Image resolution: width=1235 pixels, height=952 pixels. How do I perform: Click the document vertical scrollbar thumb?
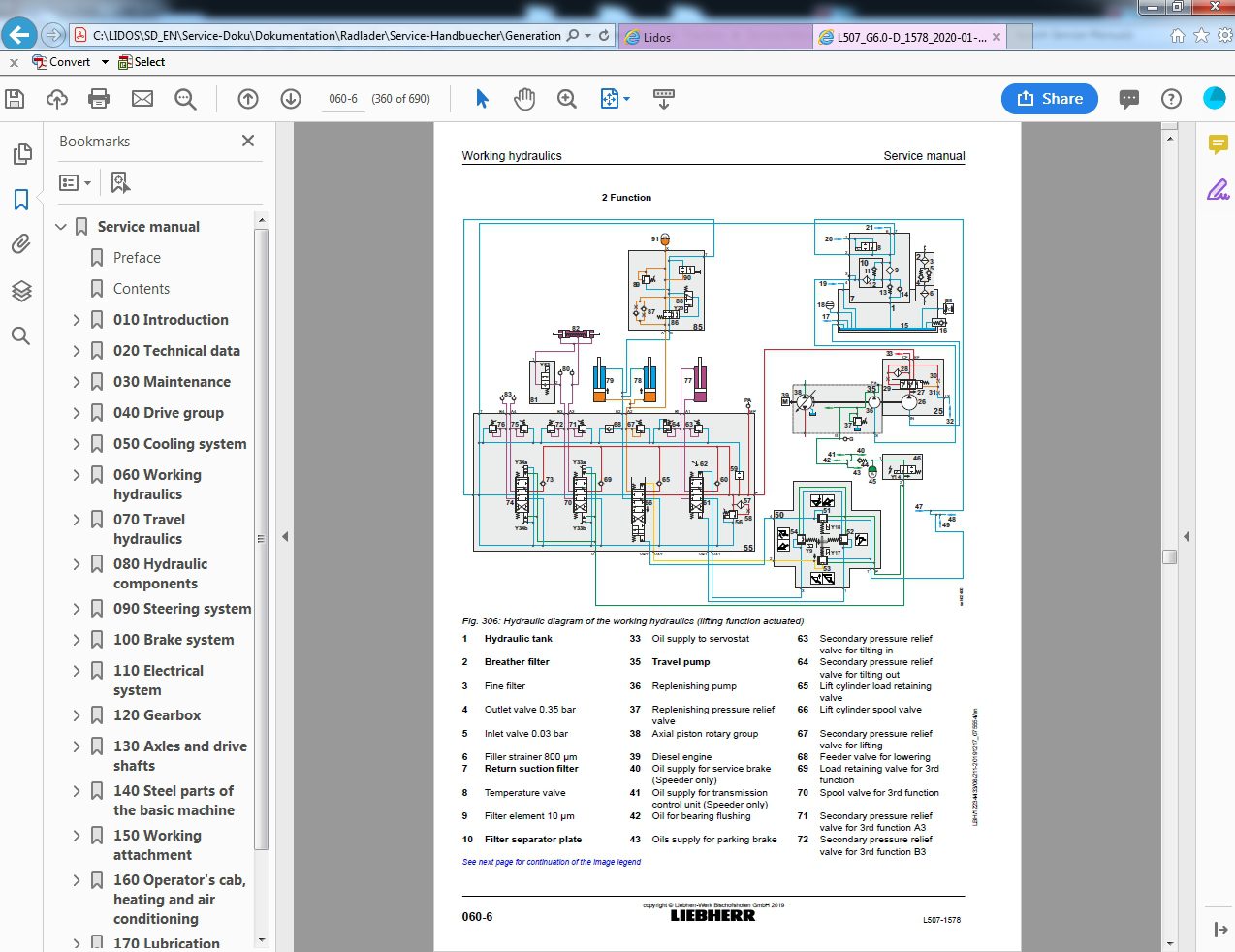1170,556
